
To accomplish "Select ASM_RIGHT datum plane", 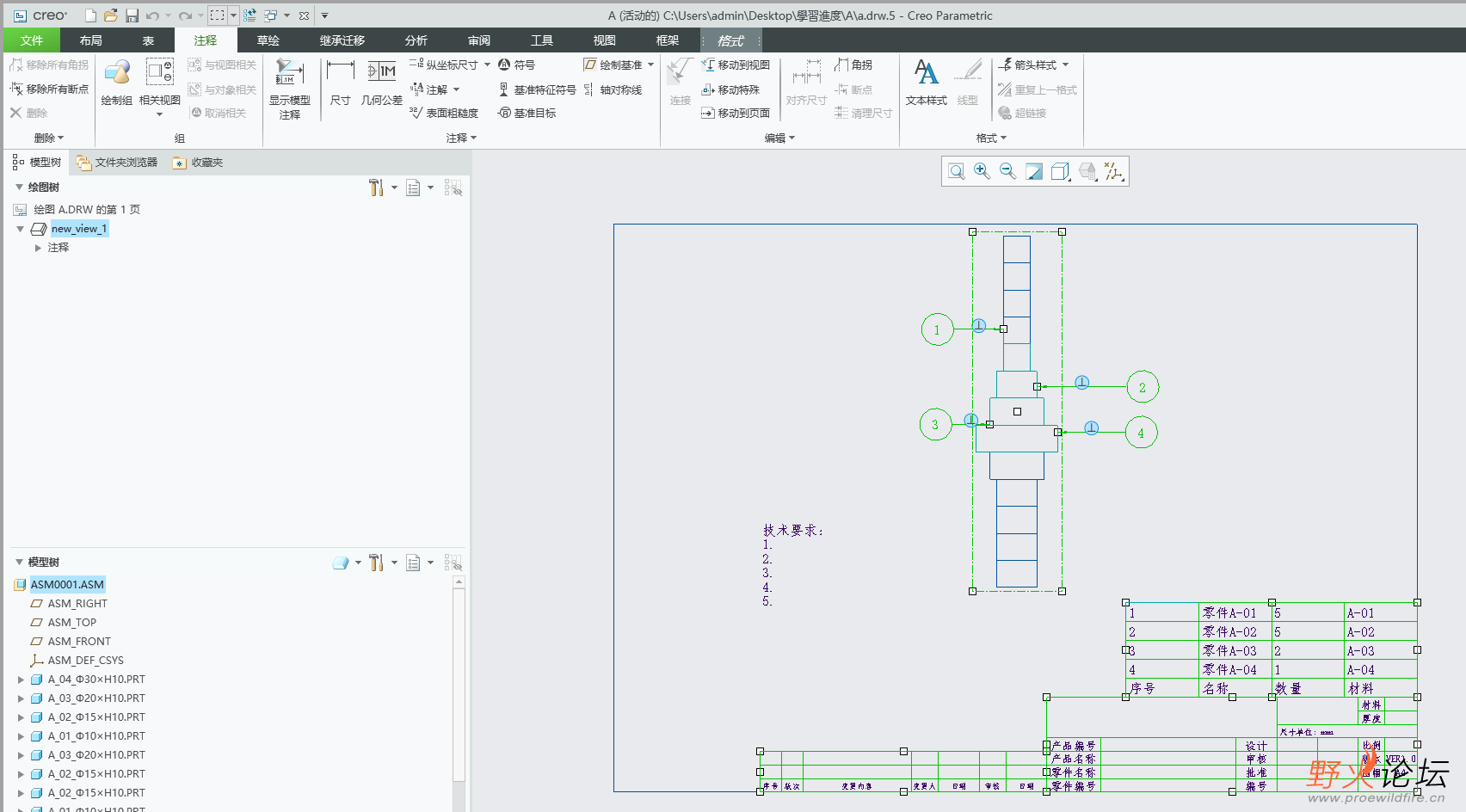I will click(x=77, y=604).
